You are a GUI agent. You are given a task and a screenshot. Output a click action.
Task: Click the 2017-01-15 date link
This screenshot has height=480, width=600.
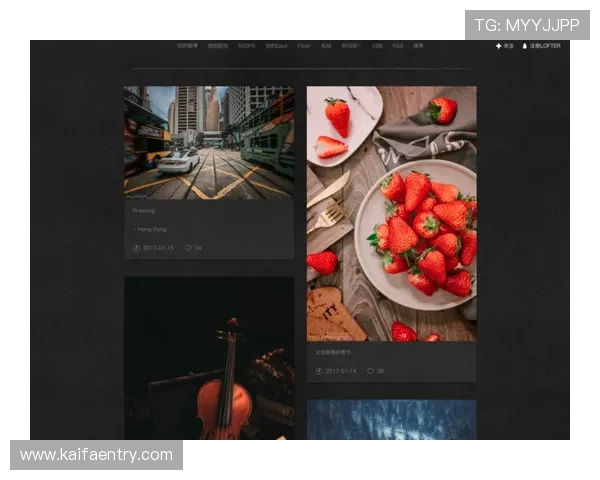(158, 248)
